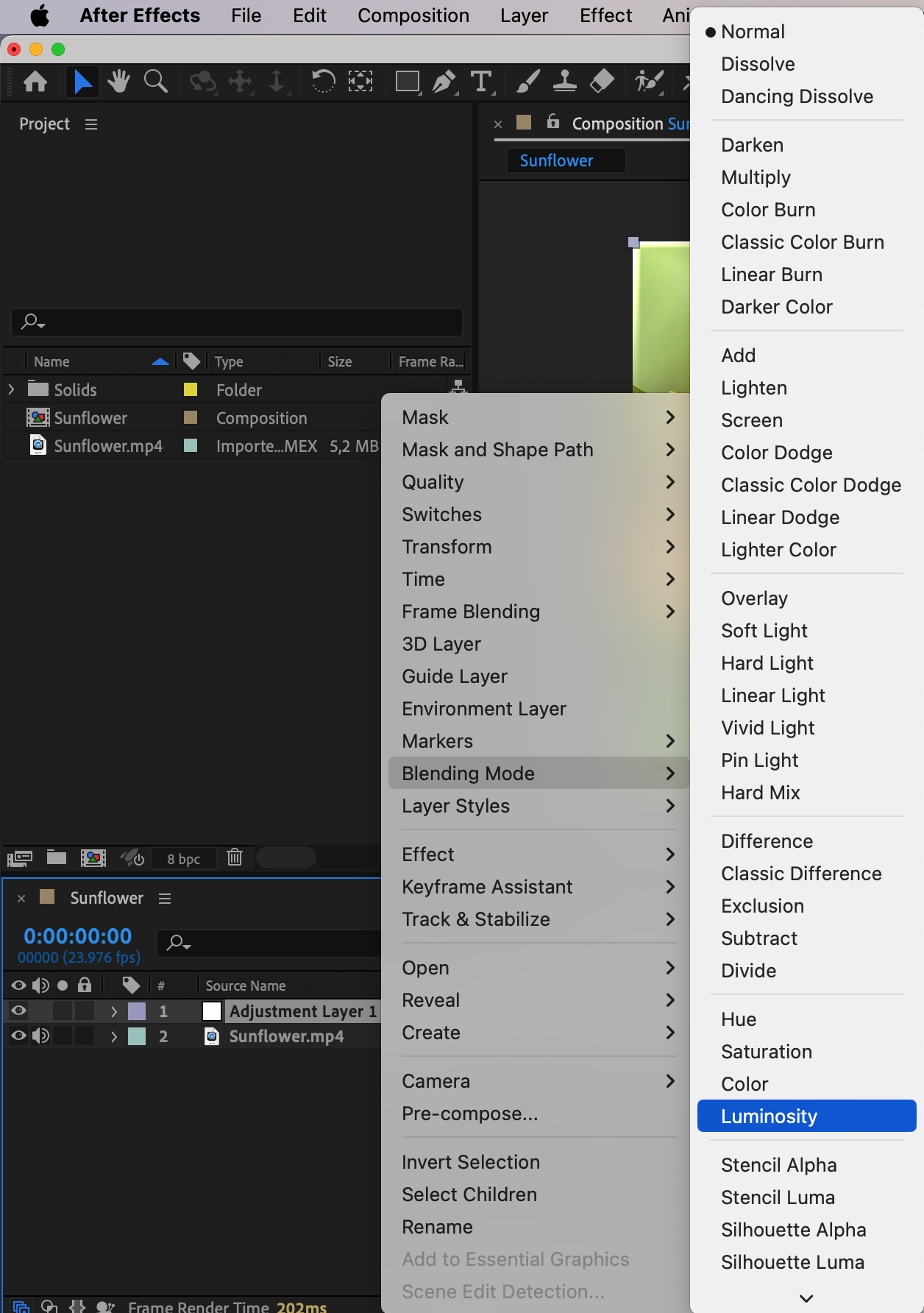Delete selected project item with trash icon

[235, 857]
